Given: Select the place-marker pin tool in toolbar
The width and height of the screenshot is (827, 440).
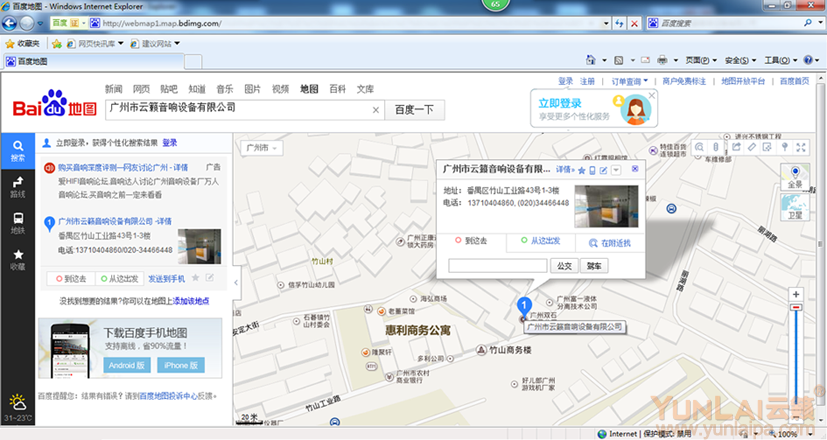Looking at the screenshot, I should (x=785, y=147).
